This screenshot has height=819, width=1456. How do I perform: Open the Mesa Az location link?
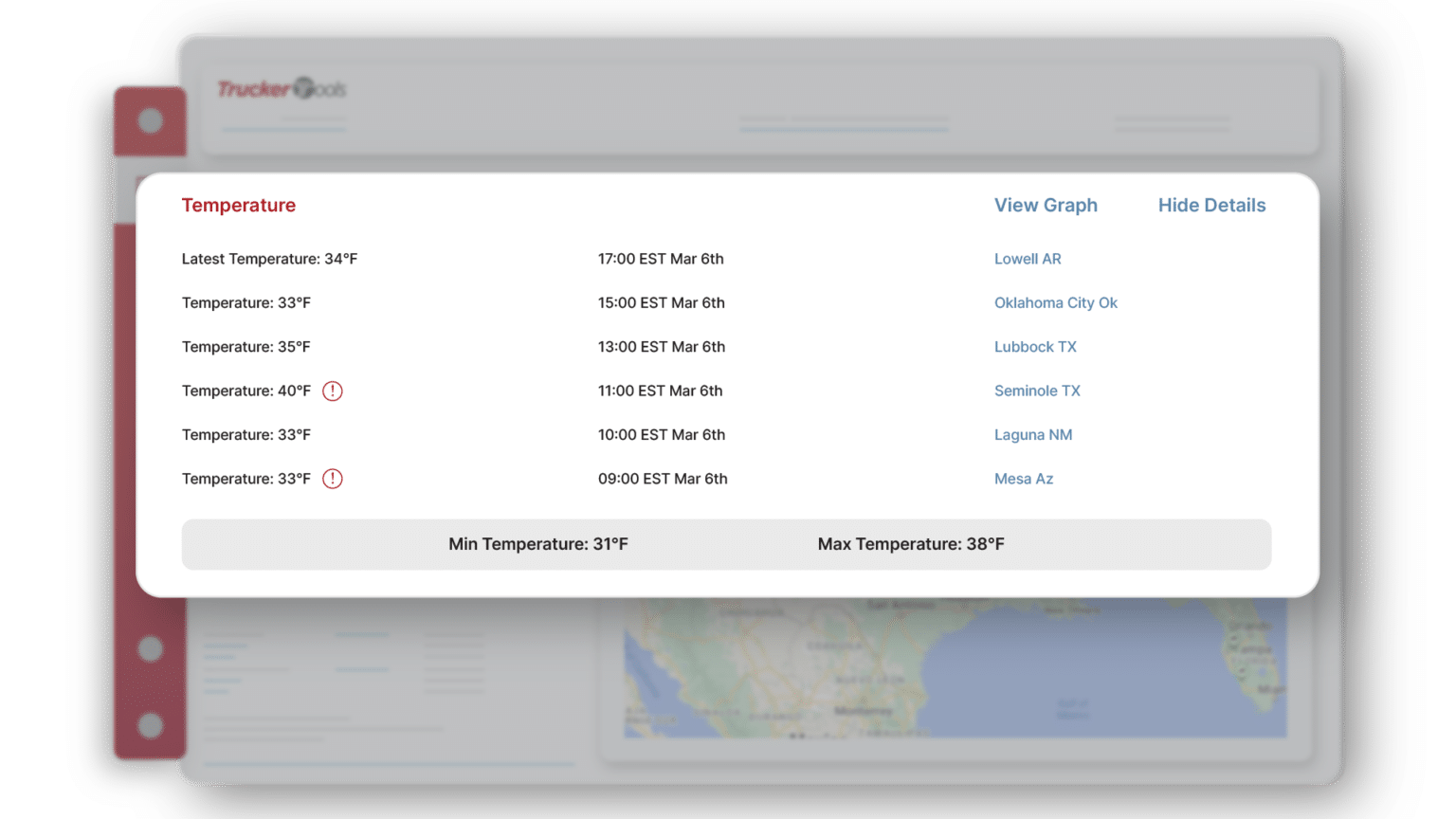[x=1024, y=479]
